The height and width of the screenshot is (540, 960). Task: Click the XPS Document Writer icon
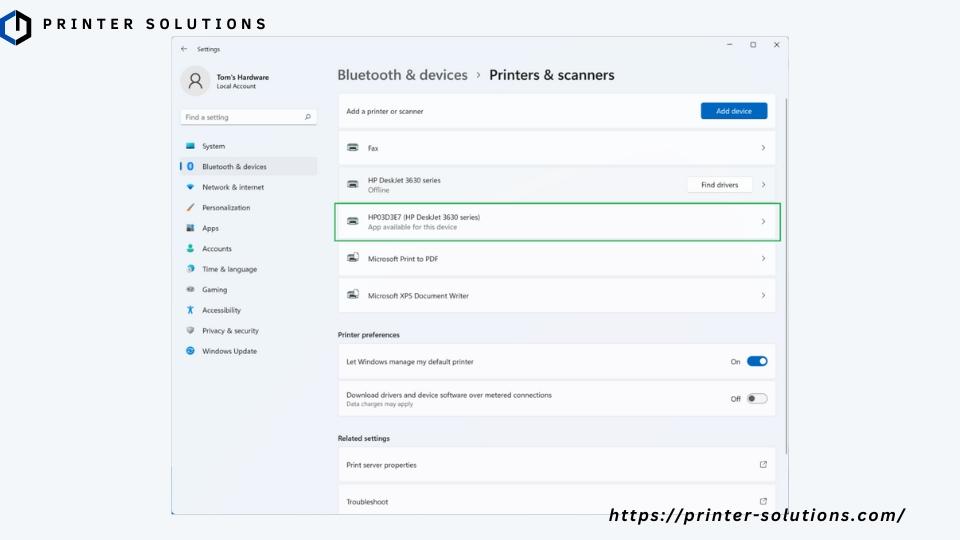(x=353, y=294)
